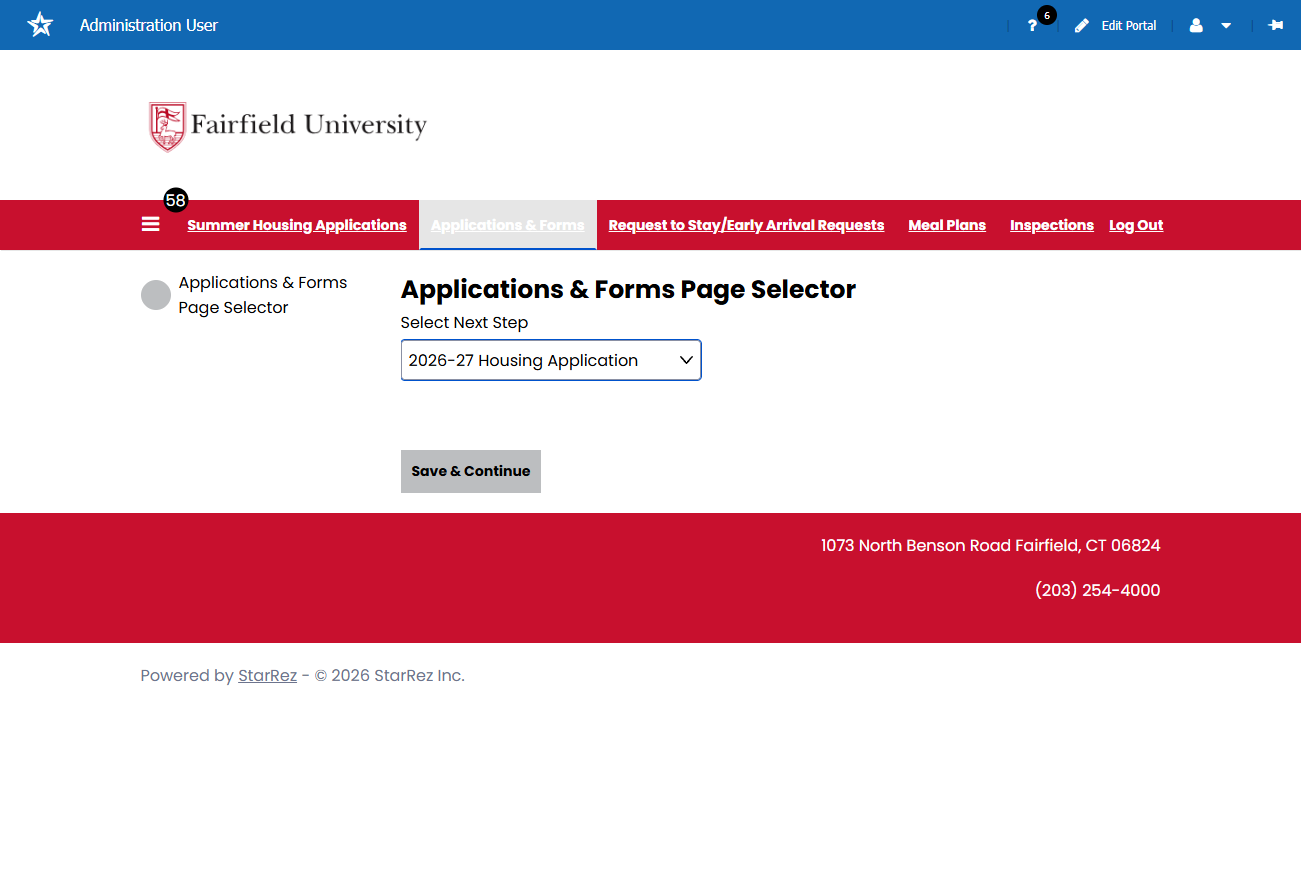Open the StarRez link in footer
Viewport: 1301px width, 881px height.
point(267,676)
